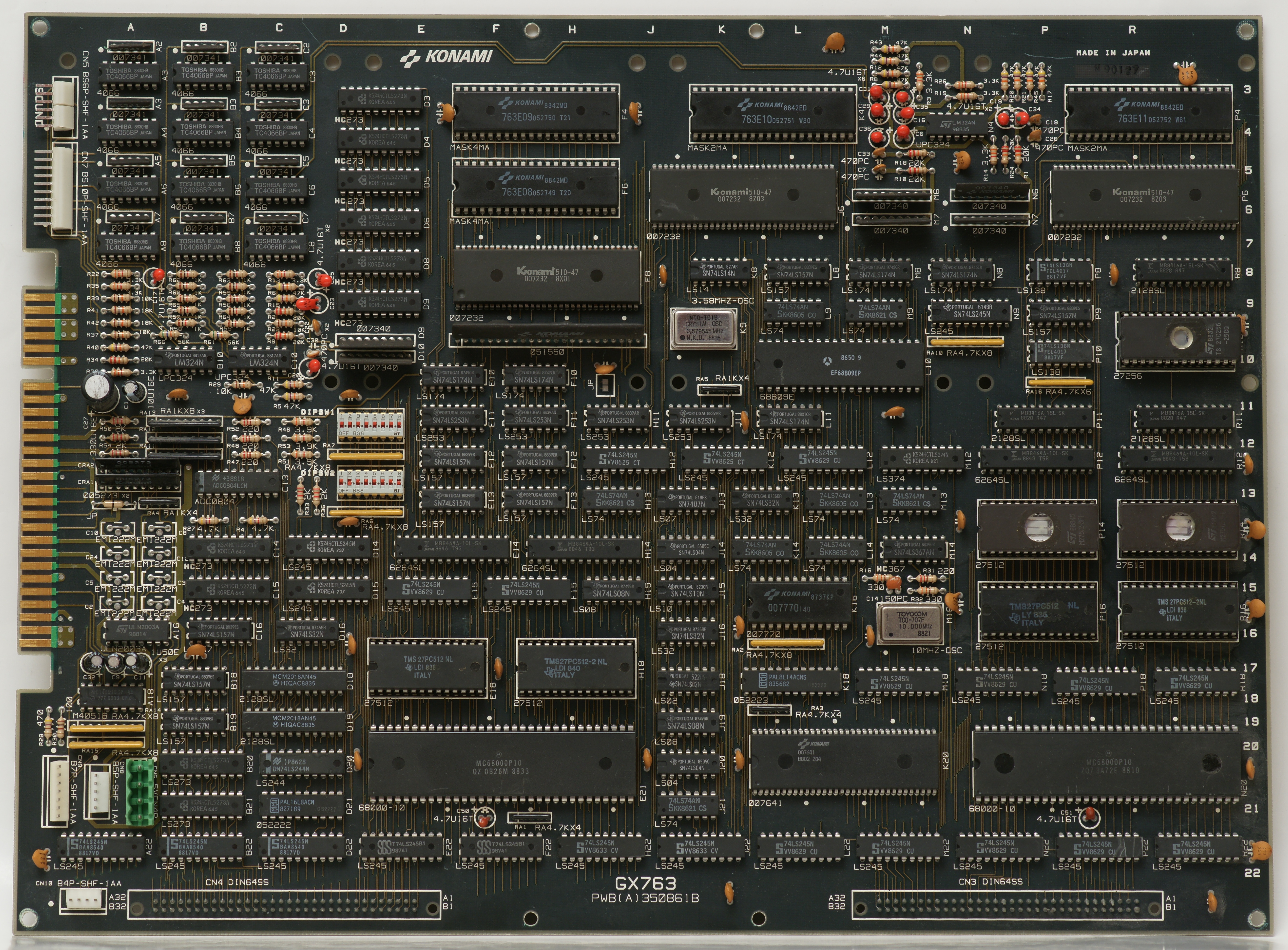Select the TMS 27PC512 NL chip at E18
This screenshot has height=950, width=1288.
(x=427, y=668)
